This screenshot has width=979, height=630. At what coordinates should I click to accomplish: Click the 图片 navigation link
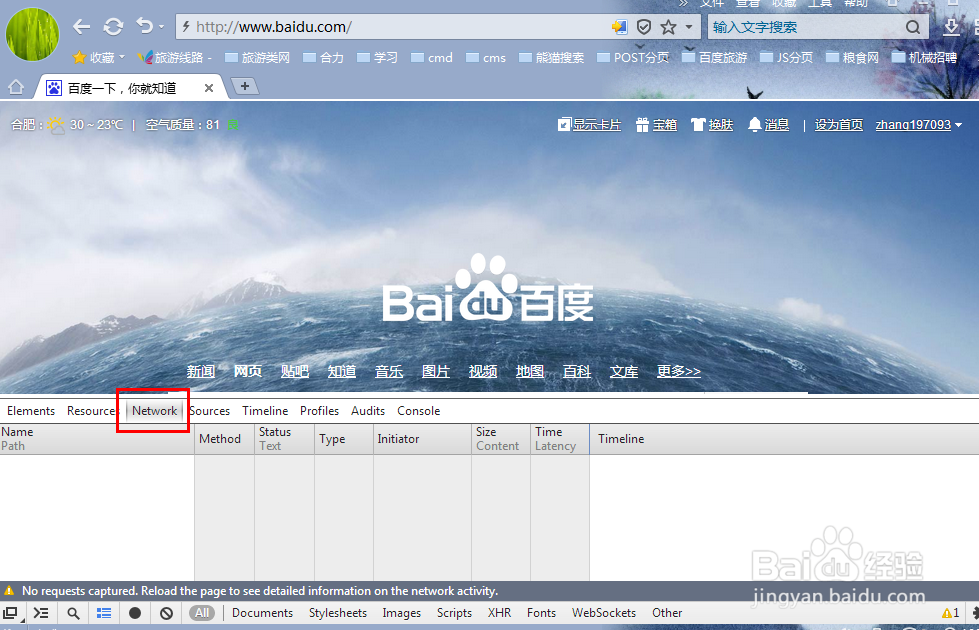(x=436, y=372)
